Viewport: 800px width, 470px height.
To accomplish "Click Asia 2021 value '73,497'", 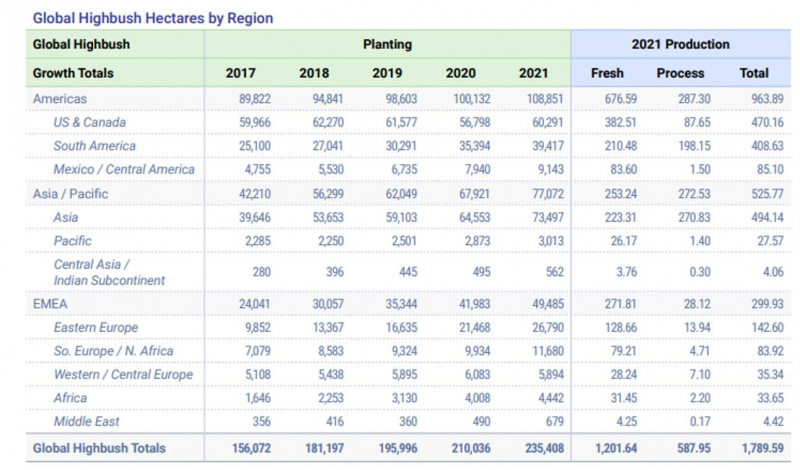I will coord(548,217).
